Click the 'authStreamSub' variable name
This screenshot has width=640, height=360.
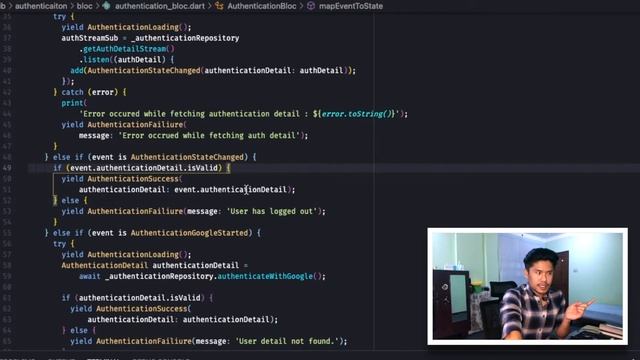[89, 38]
